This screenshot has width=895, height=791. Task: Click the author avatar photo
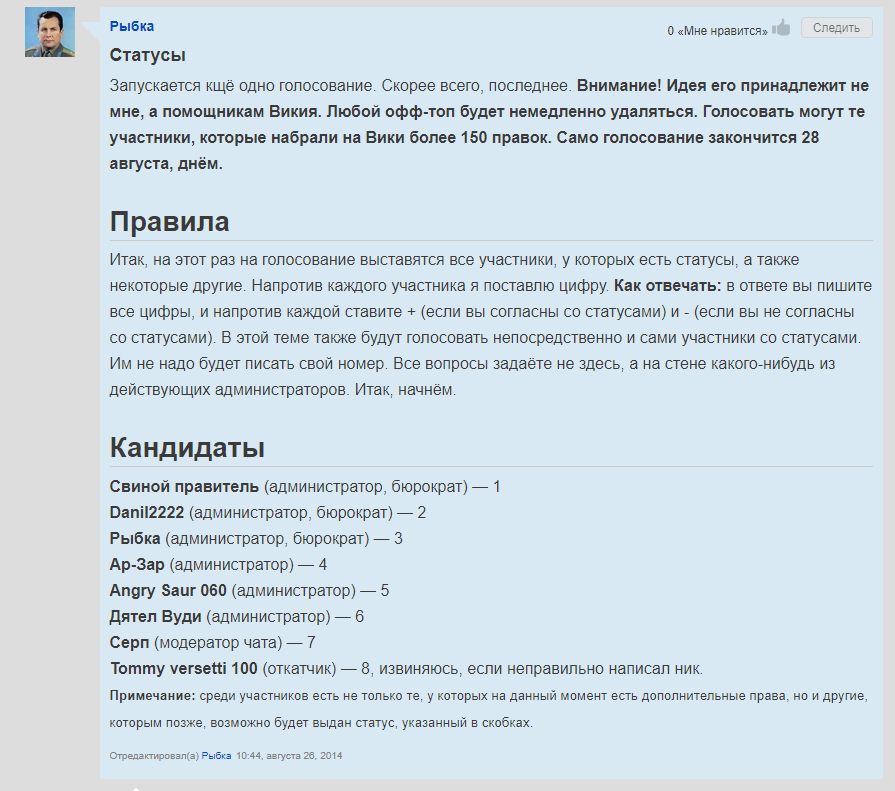pyautogui.click(x=50, y=32)
